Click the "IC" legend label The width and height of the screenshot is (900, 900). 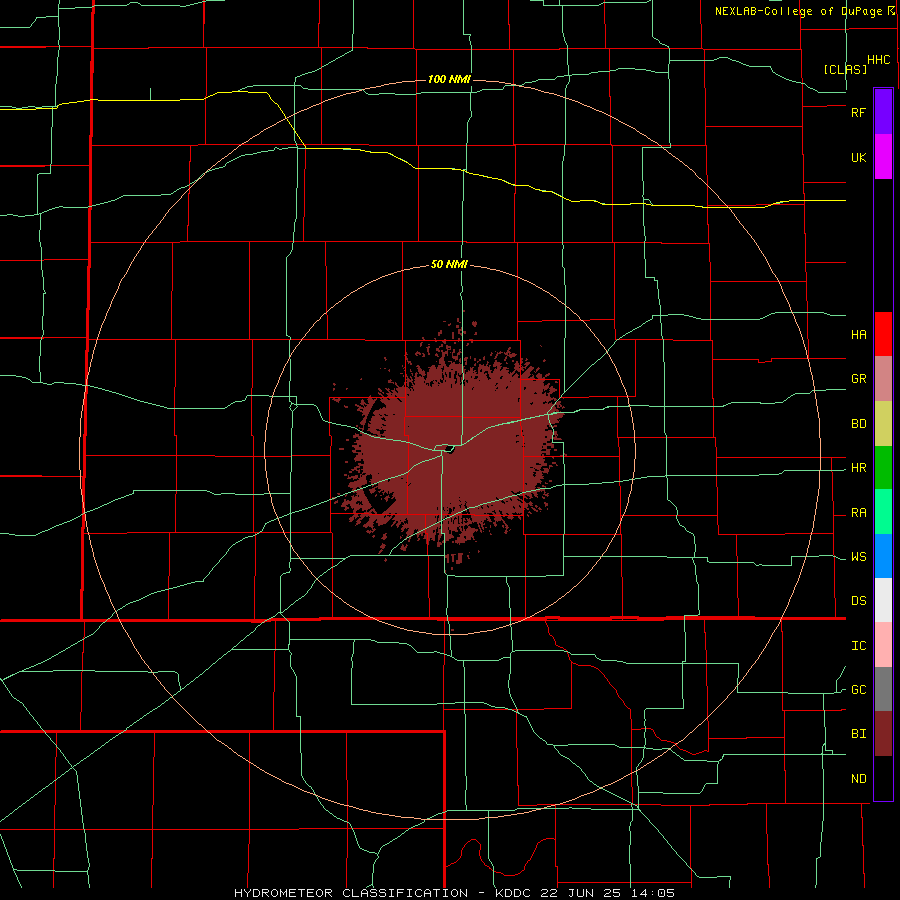click(858, 646)
